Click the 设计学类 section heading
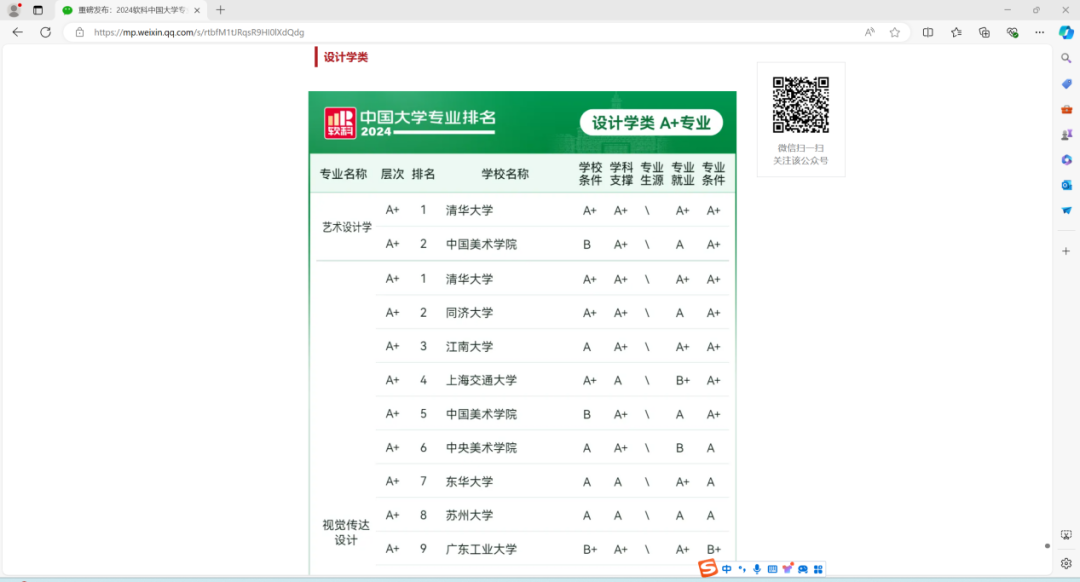 pos(346,57)
